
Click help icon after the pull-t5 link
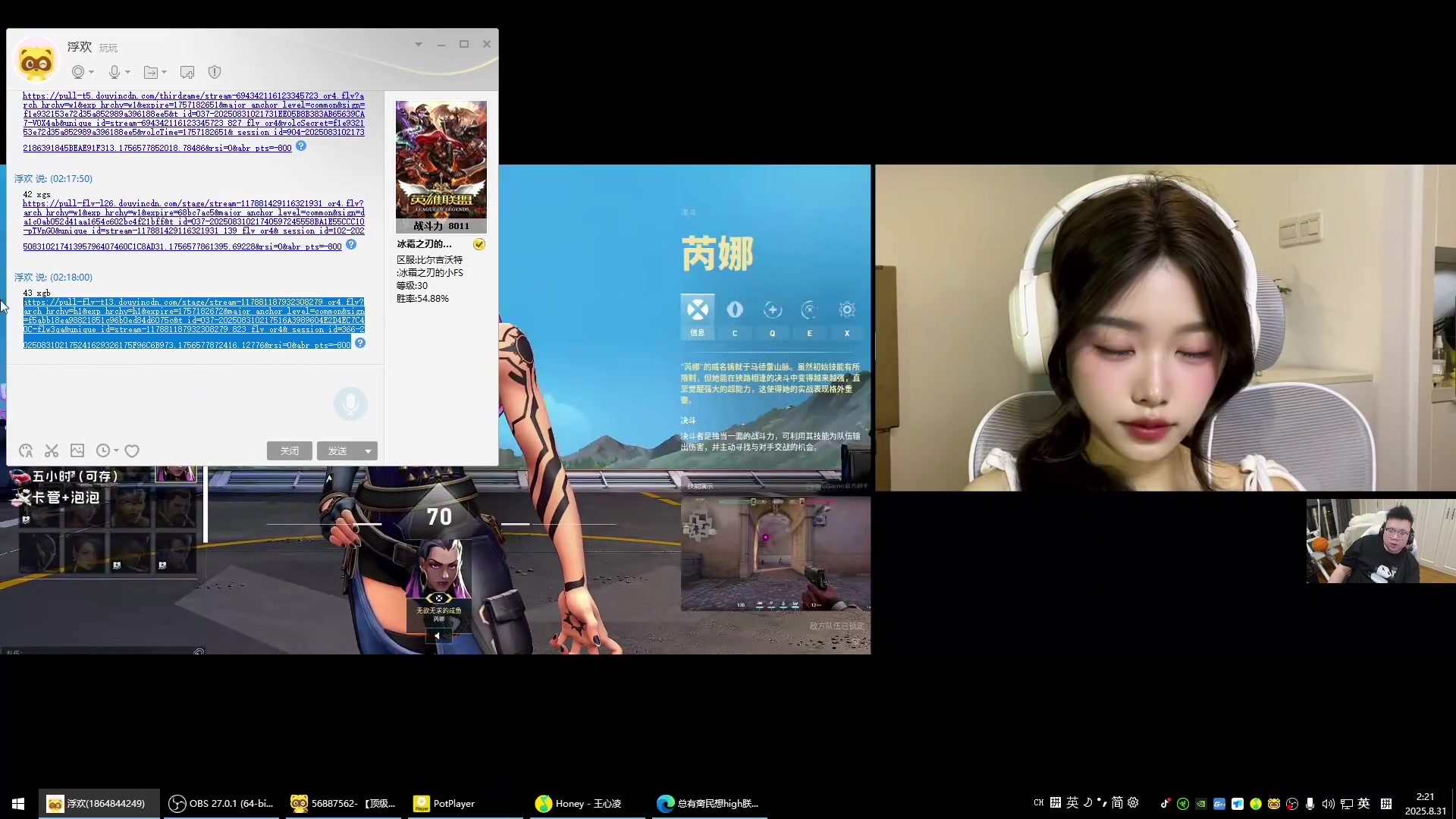(301, 146)
